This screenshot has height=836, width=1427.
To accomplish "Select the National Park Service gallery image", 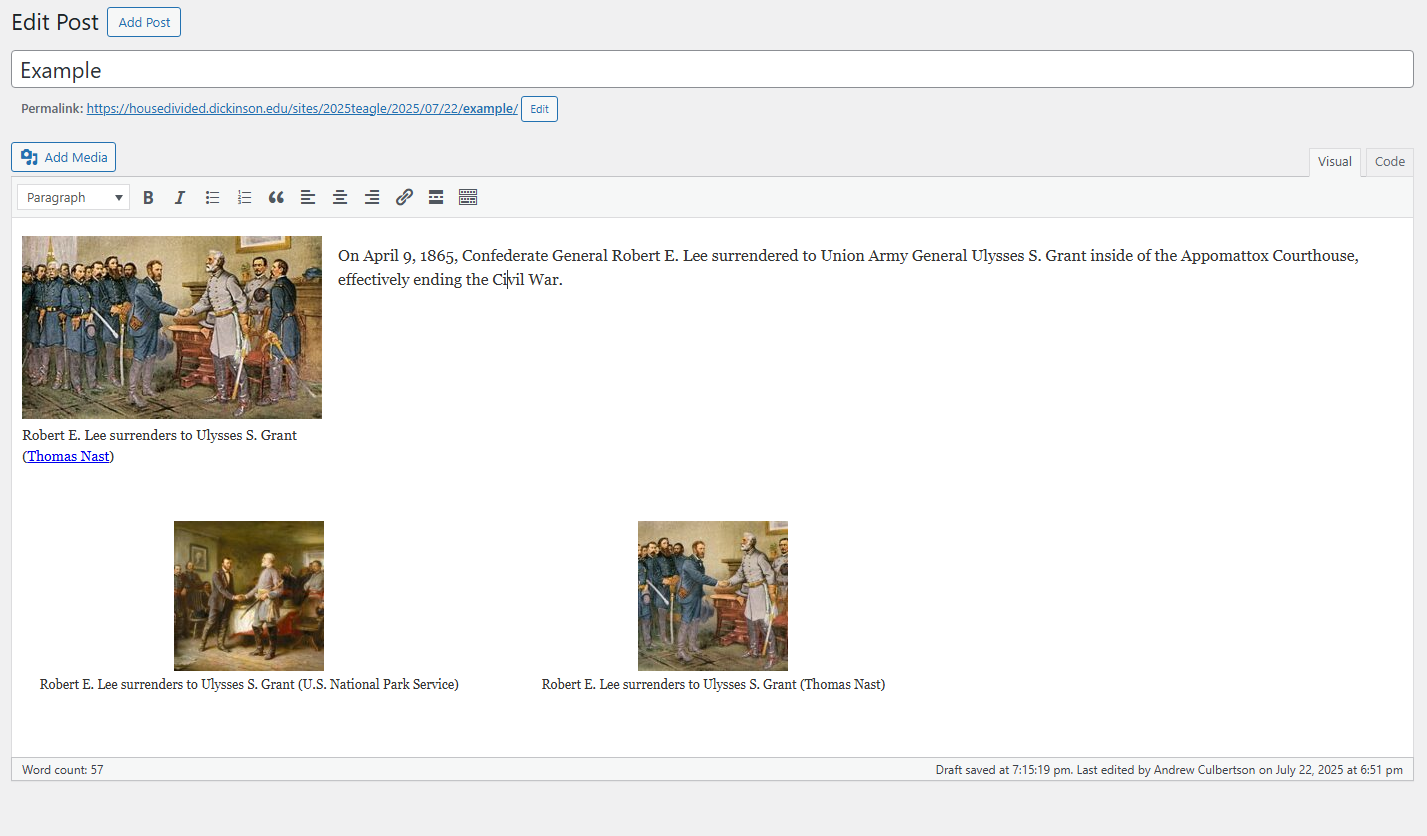I will (x=249, y=596).
